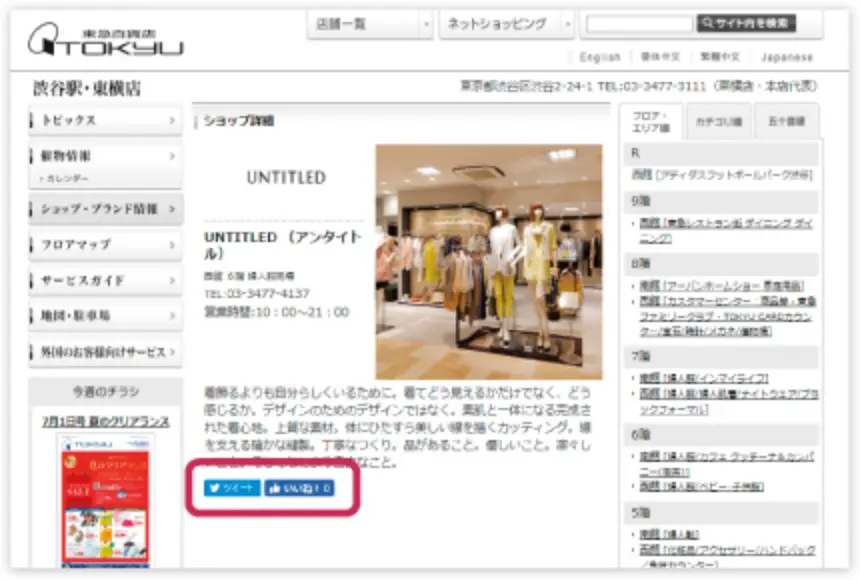Switch to the カテゴリ順 tab
This screenshot has width=860, height=580.
(717, 121)
